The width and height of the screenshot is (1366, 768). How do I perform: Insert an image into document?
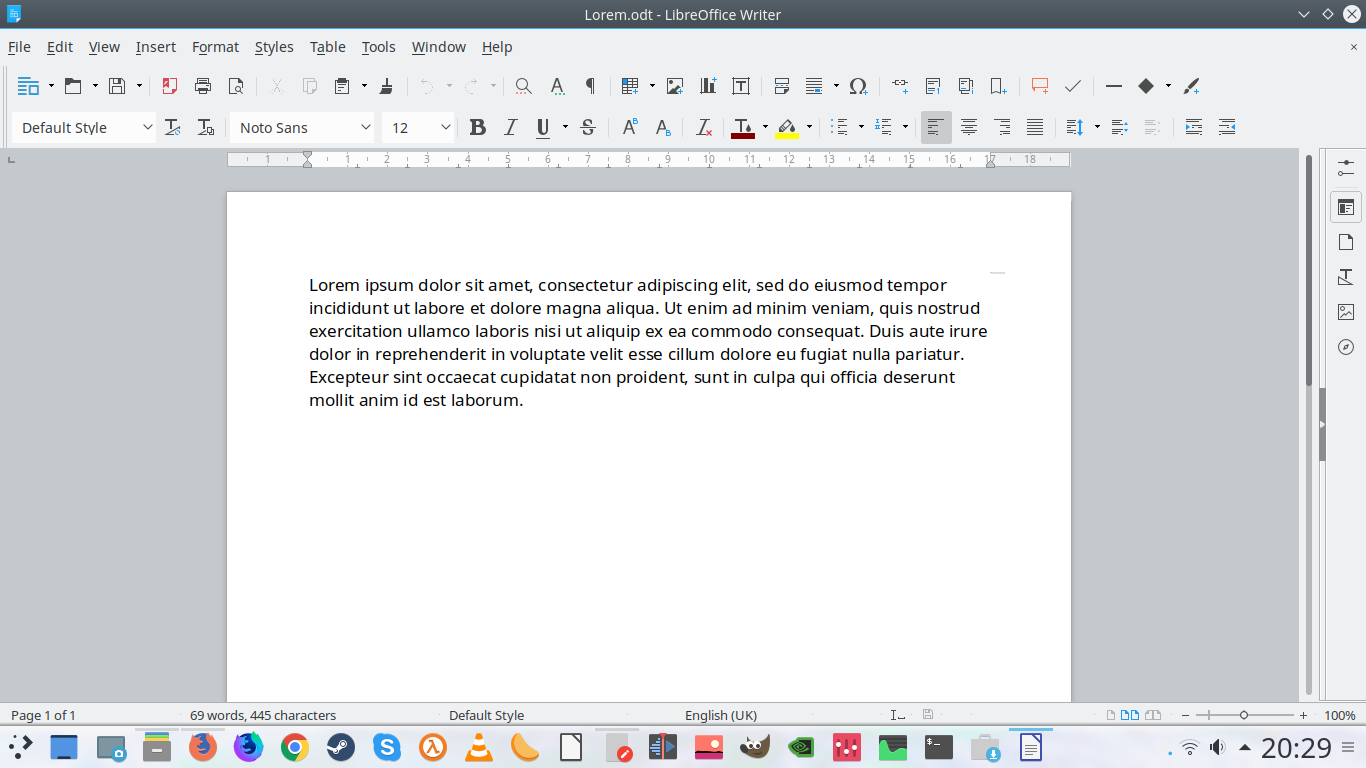click(675, 86)
